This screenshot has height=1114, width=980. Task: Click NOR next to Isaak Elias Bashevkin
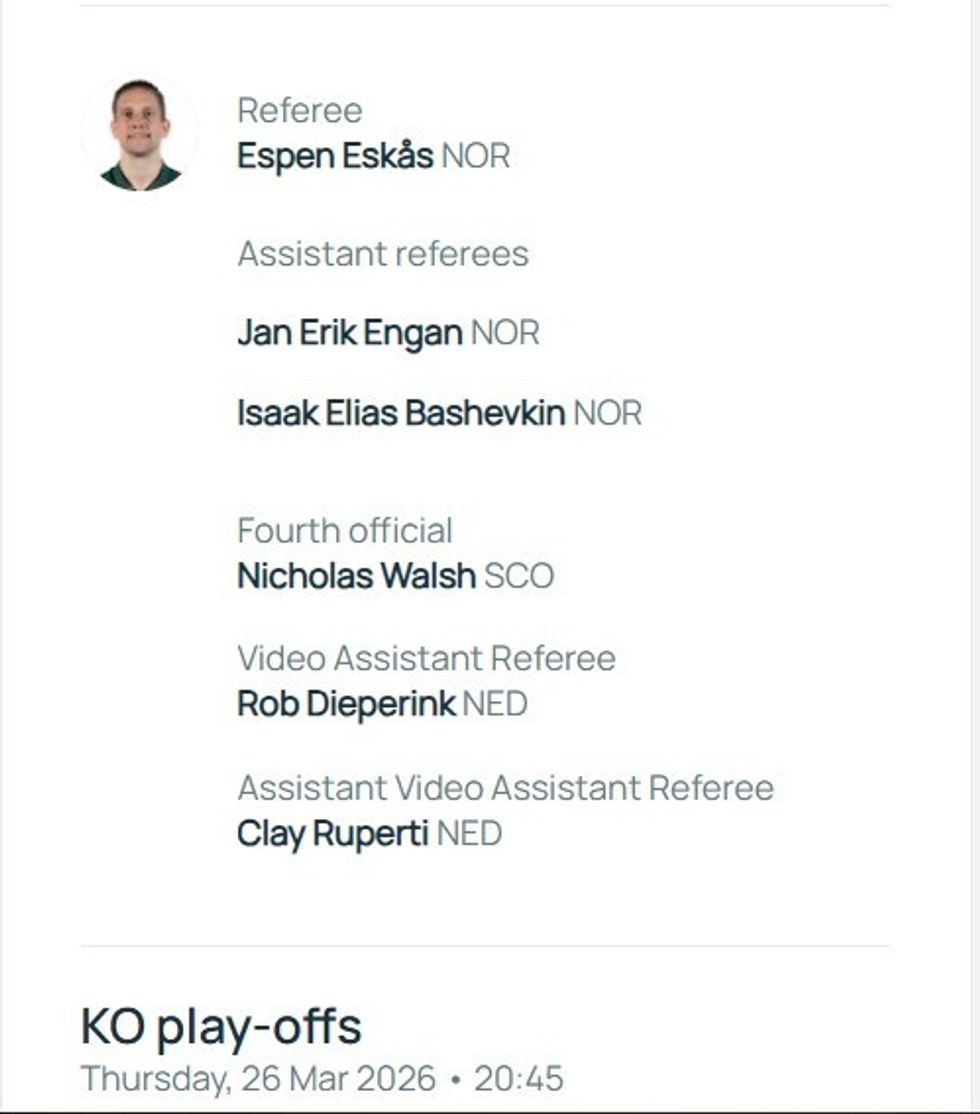pos(607,413)
